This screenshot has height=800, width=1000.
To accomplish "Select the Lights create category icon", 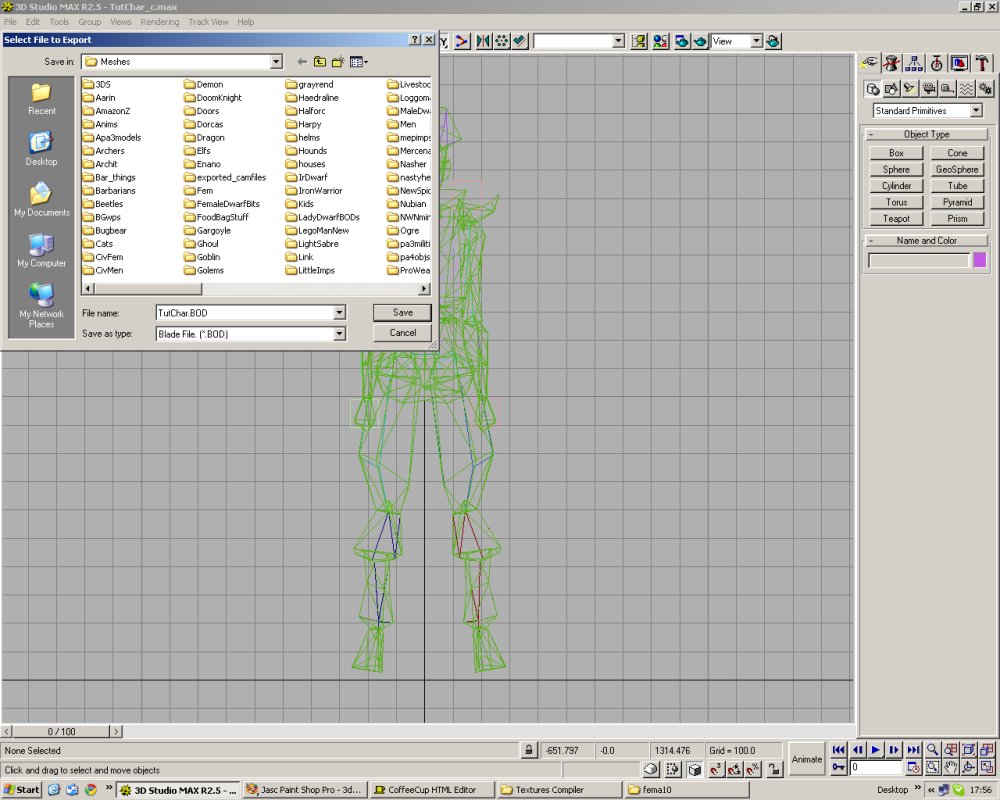I will coord(910,89).
